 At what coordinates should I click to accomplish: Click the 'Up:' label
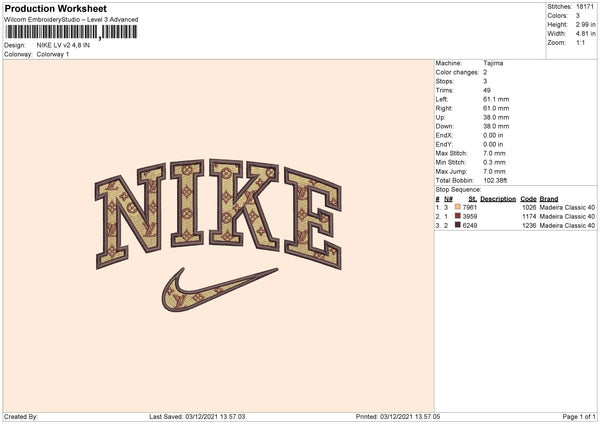[440, 117]
